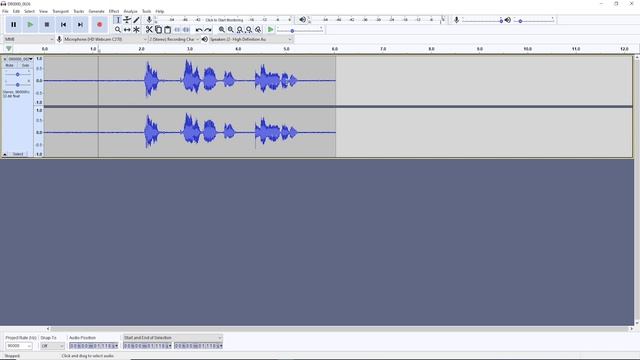Open the Transport menu
Viewport: 640px width, 360px height.
pos(61,11)
